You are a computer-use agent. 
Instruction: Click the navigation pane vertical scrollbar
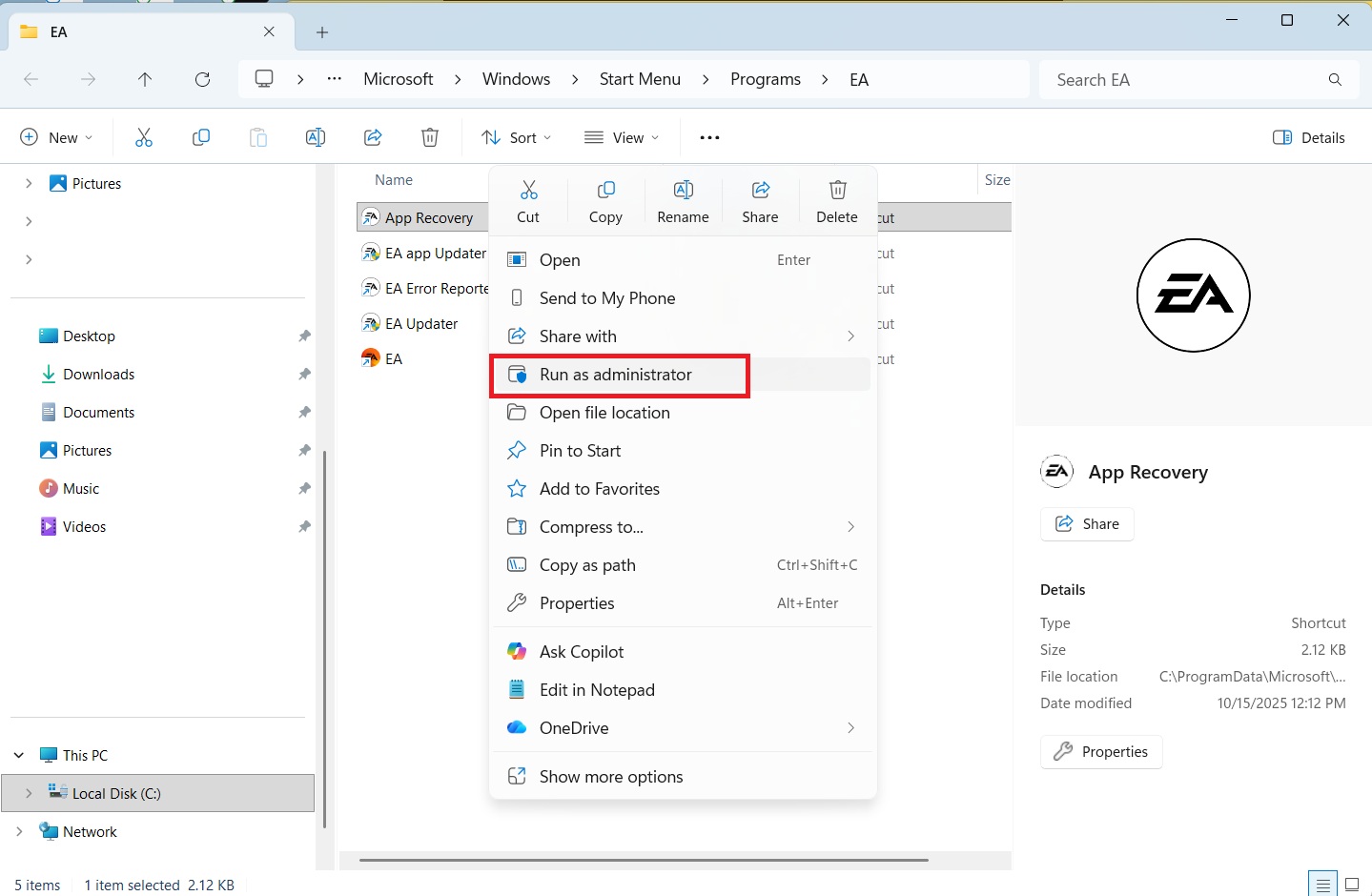coord(324,639)
